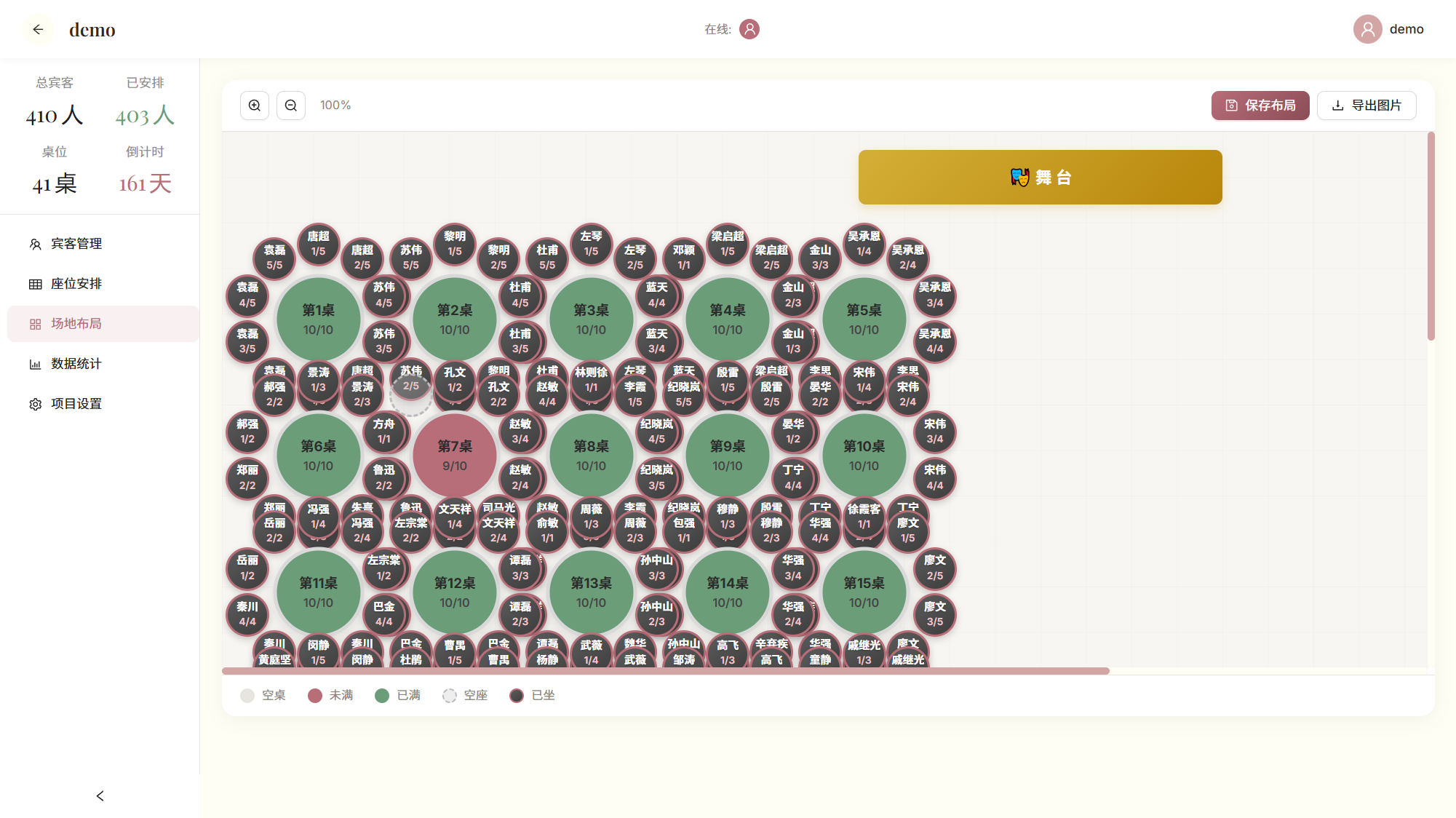The image size is (1456, 818).
Task: Click the 保存布局 button
Action: tap(1260, 106)
